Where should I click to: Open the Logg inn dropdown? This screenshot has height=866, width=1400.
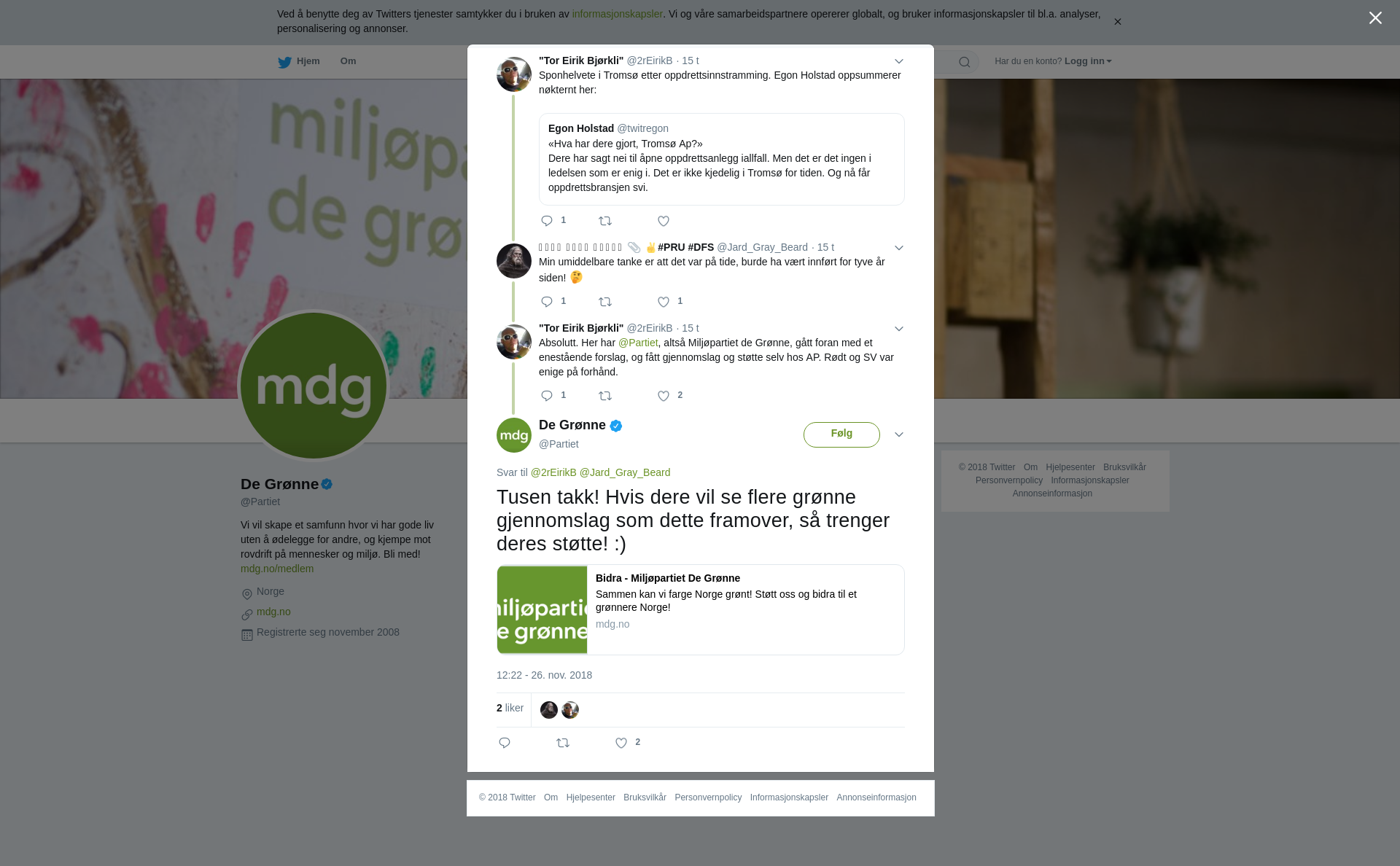(1088, 61)
